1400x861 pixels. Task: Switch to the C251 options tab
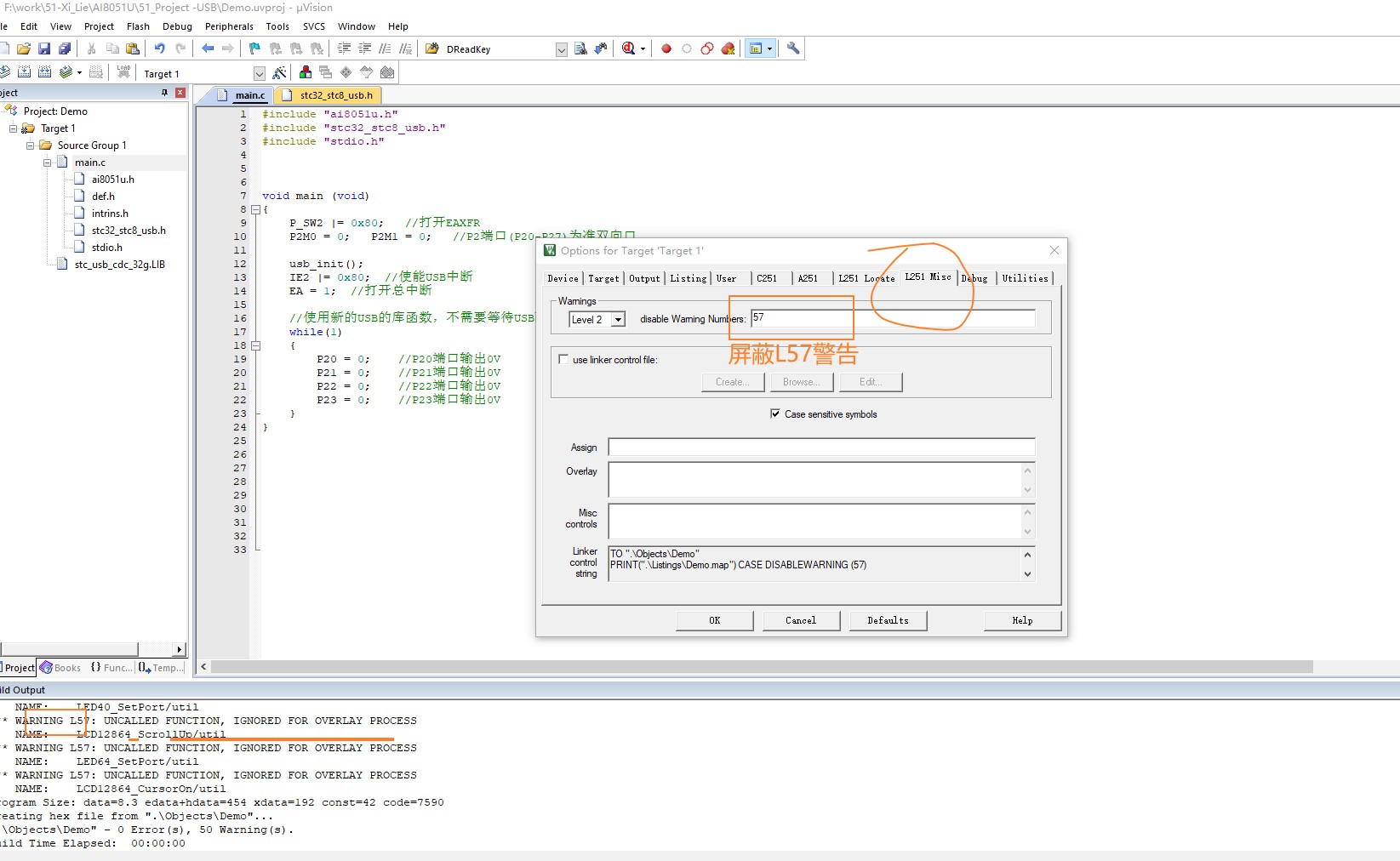click(x=766, y=278)
